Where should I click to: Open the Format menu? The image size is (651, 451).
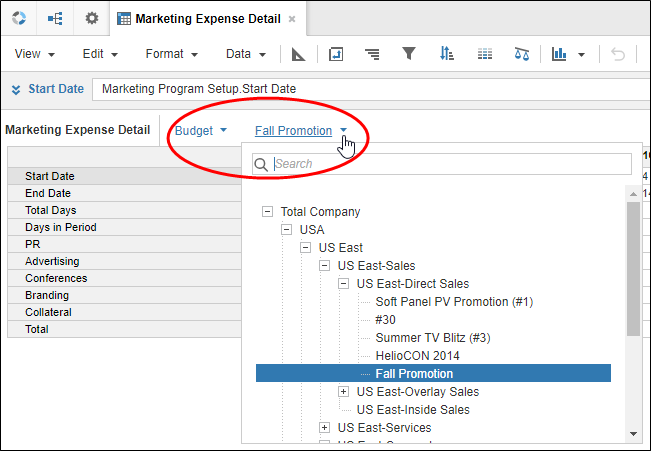(x=171, y=54)
